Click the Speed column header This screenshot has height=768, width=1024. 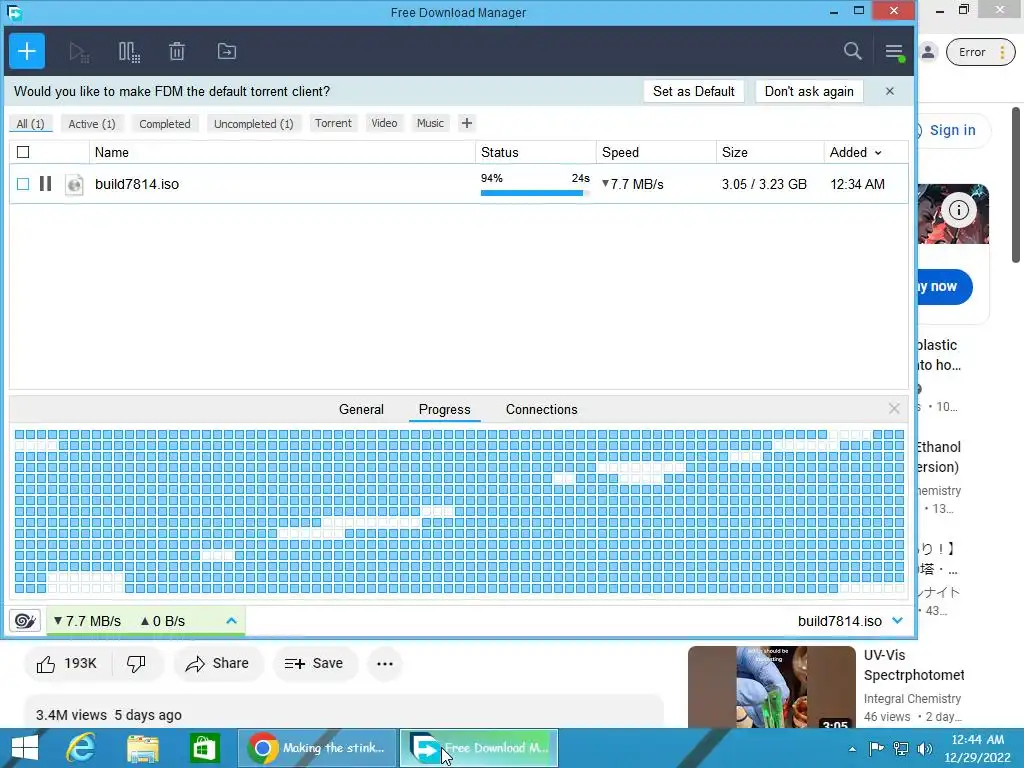coord(656,152)
